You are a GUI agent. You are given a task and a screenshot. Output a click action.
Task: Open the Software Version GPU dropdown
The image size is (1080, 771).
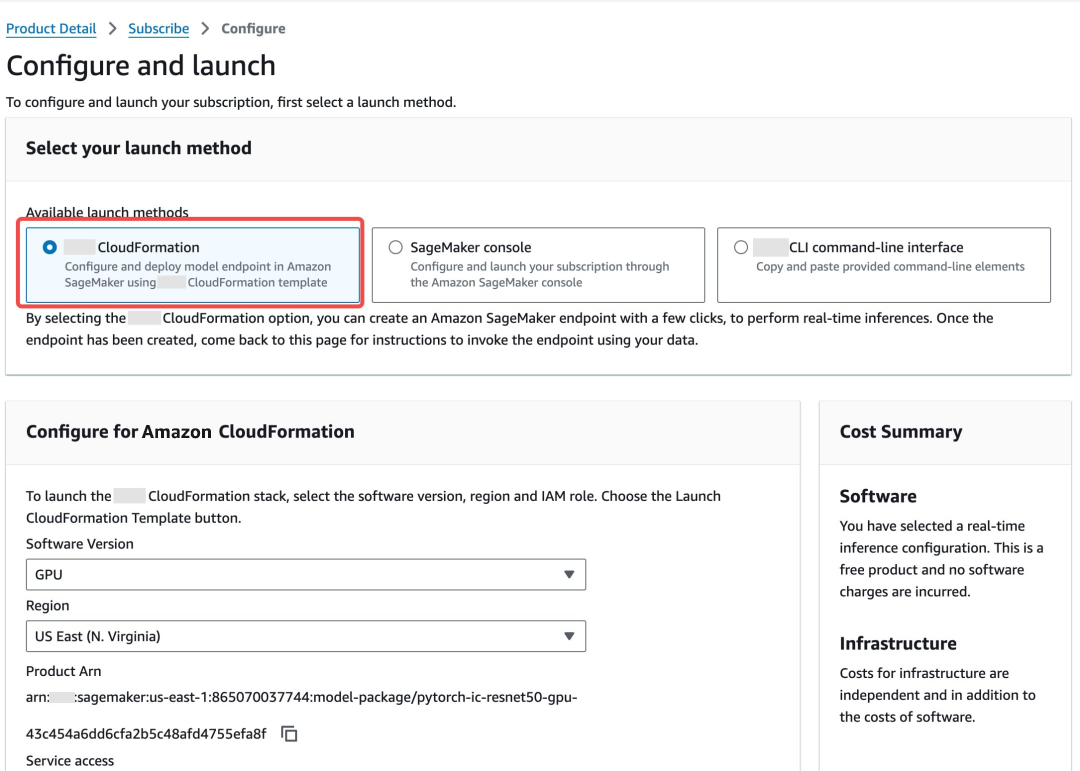tap(306, 575)
